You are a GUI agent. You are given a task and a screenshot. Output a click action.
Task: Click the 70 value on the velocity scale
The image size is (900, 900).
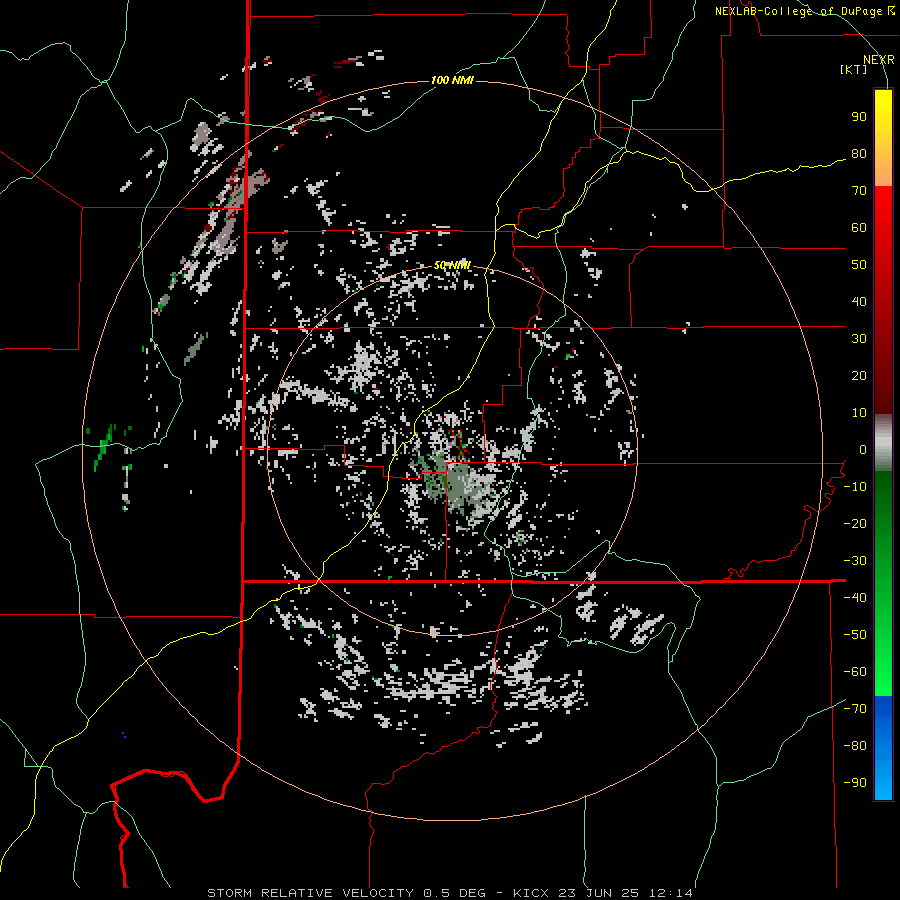tap(859, 191)
